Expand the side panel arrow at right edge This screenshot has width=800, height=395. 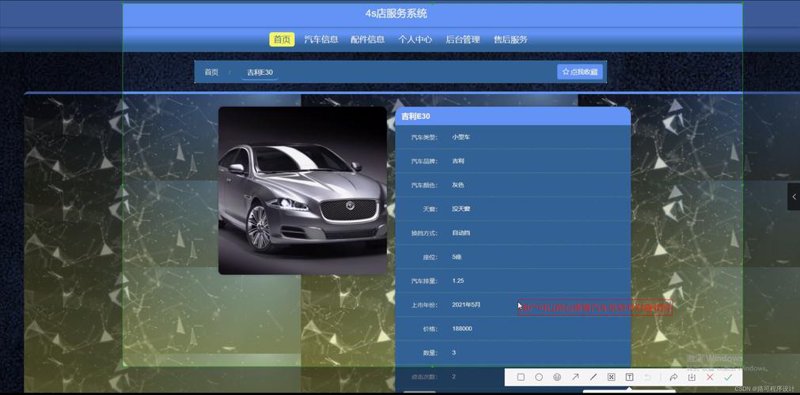(794, 196)
